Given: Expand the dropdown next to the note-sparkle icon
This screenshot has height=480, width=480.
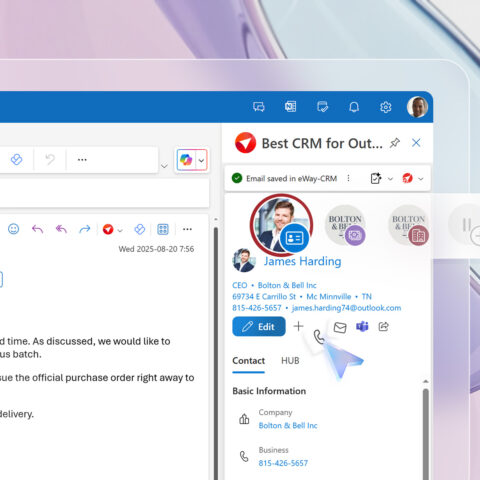Looking at the screenshot, I should pos(390,179).
